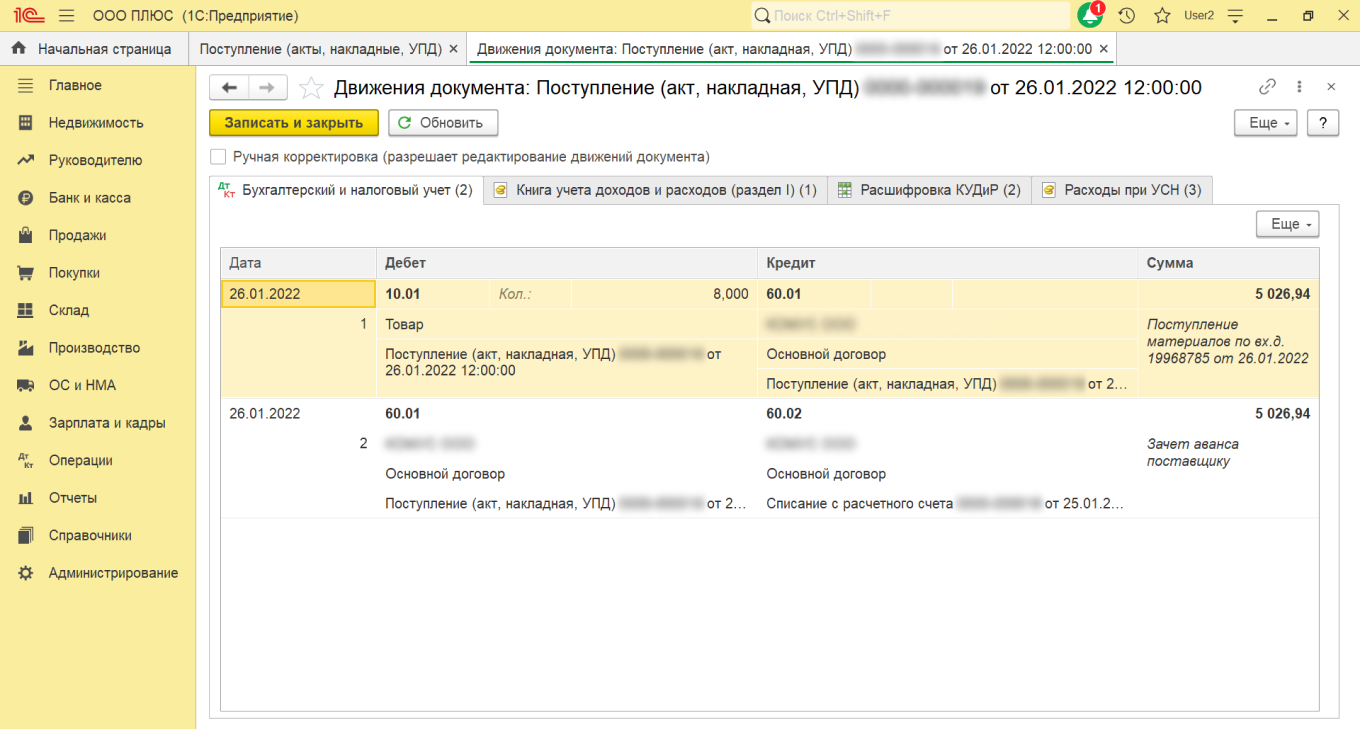Viewport: 1360px width, 729px height.
Task: Open the Расходы при УСН tab
Action: pyautogui.click(x=1121, y=190)
